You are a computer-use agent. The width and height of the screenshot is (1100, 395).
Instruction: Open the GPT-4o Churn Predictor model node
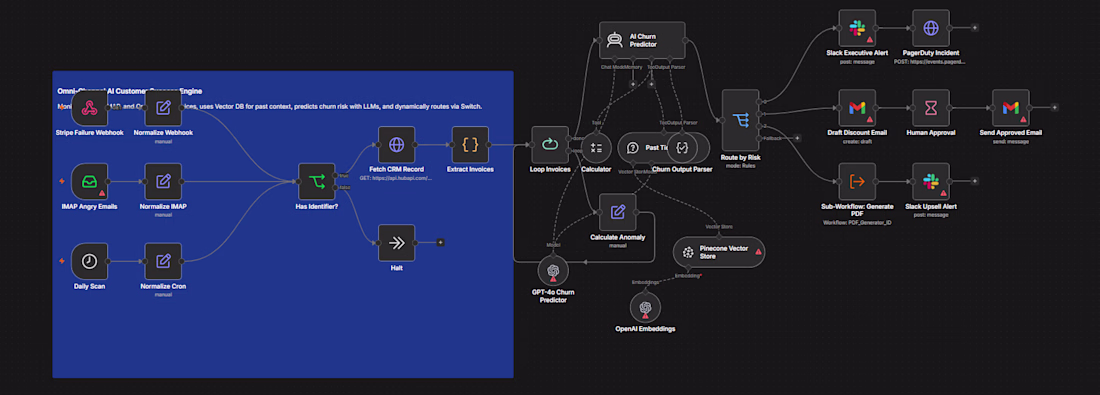point(553,271)
